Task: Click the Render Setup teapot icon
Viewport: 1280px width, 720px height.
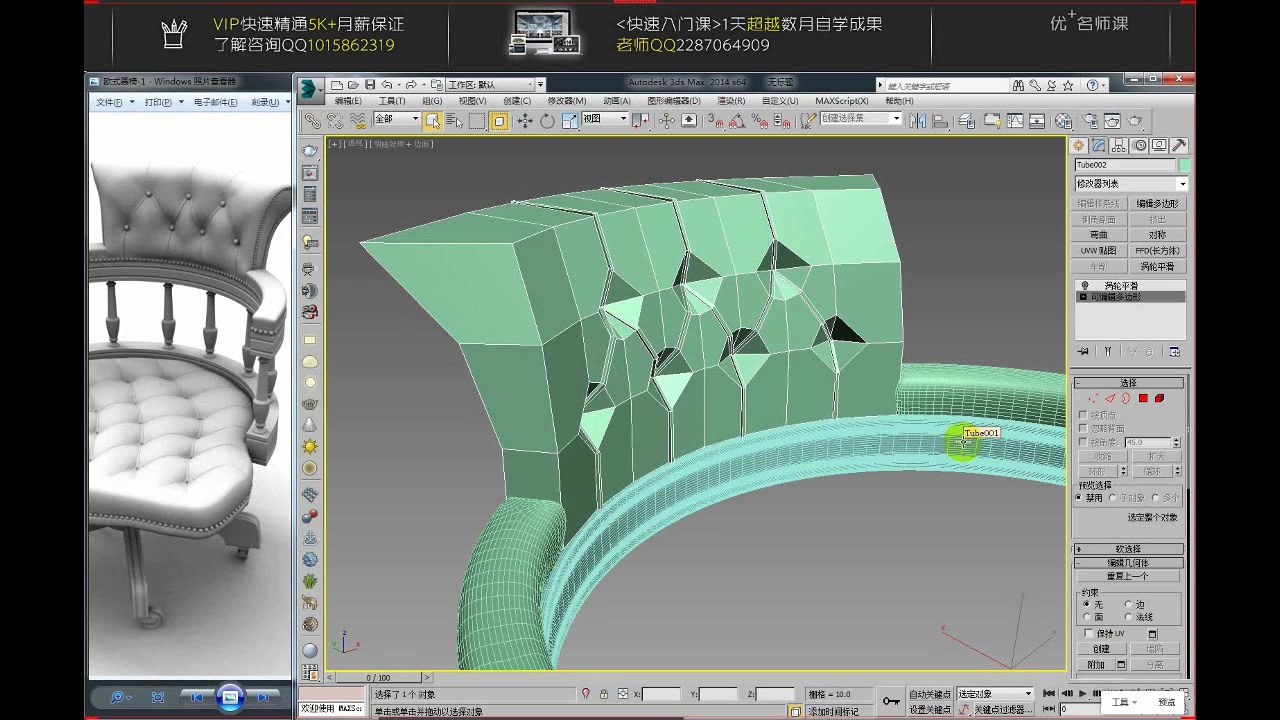Action: tap(1089, 120)
